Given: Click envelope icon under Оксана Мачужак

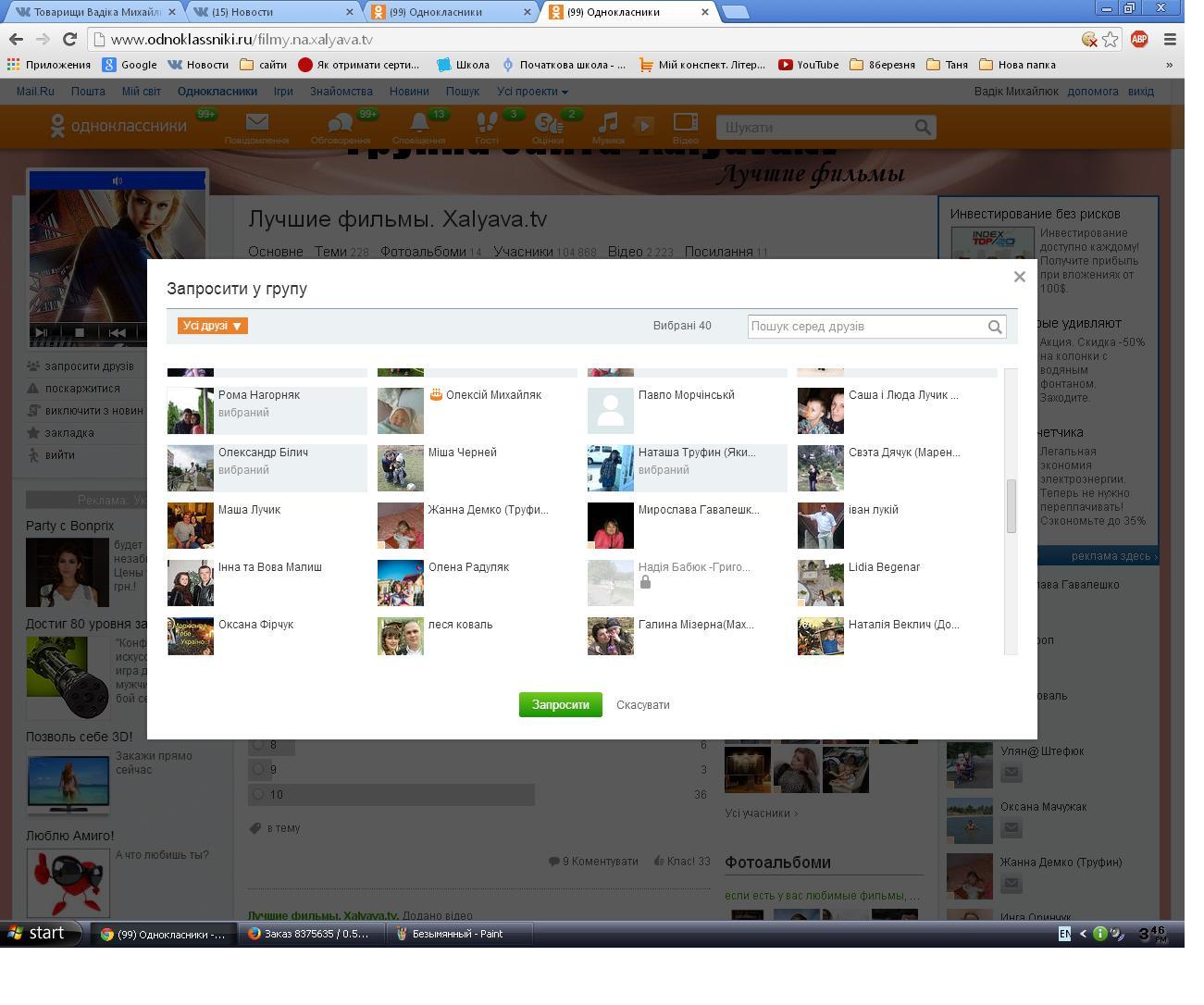Looking at the screenshot, I should (x=1011, y=828).
